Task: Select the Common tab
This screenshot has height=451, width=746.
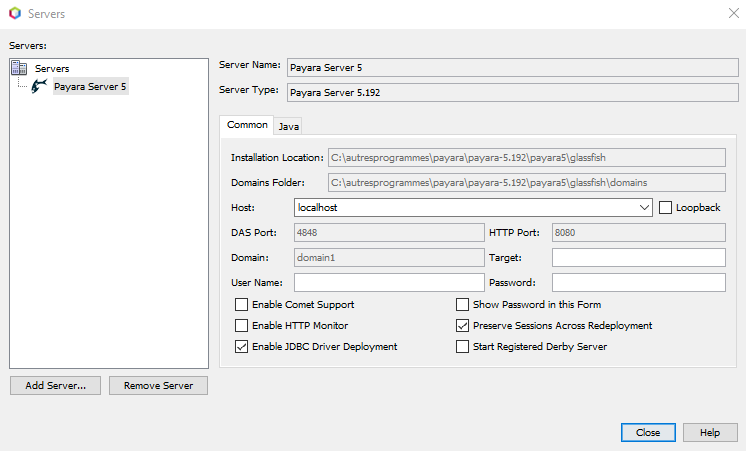Action: tap(247, 125)
